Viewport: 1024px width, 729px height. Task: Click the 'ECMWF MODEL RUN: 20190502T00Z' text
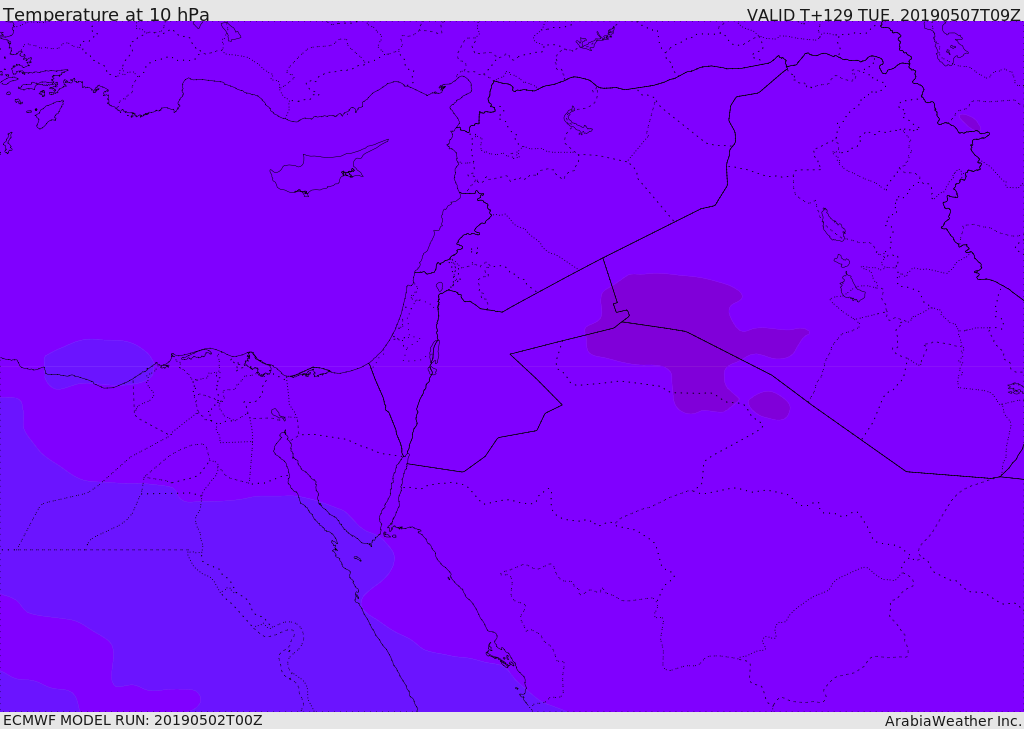(x=133, y=720)
